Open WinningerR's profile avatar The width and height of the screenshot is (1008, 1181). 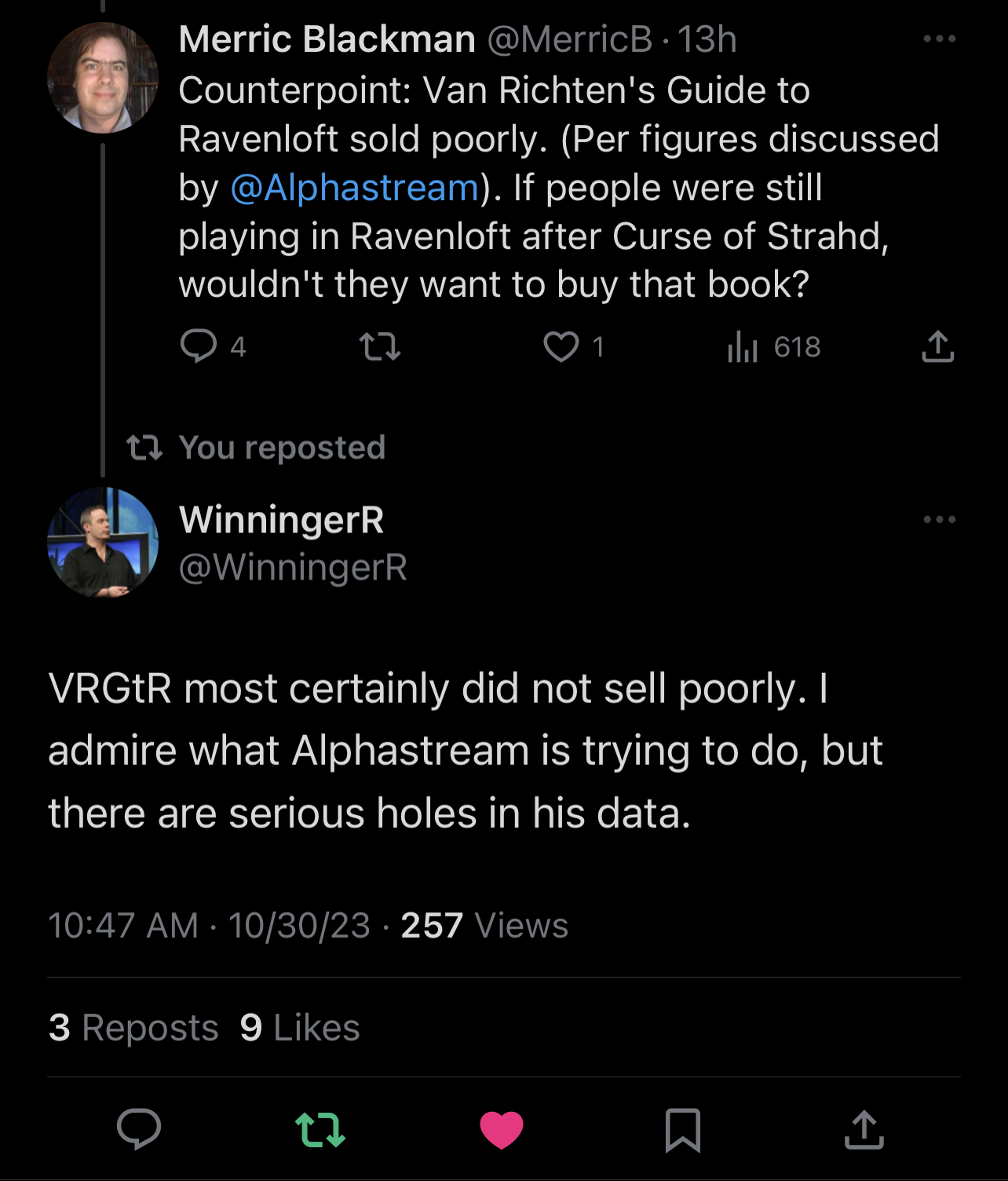[x=103, y=543]
